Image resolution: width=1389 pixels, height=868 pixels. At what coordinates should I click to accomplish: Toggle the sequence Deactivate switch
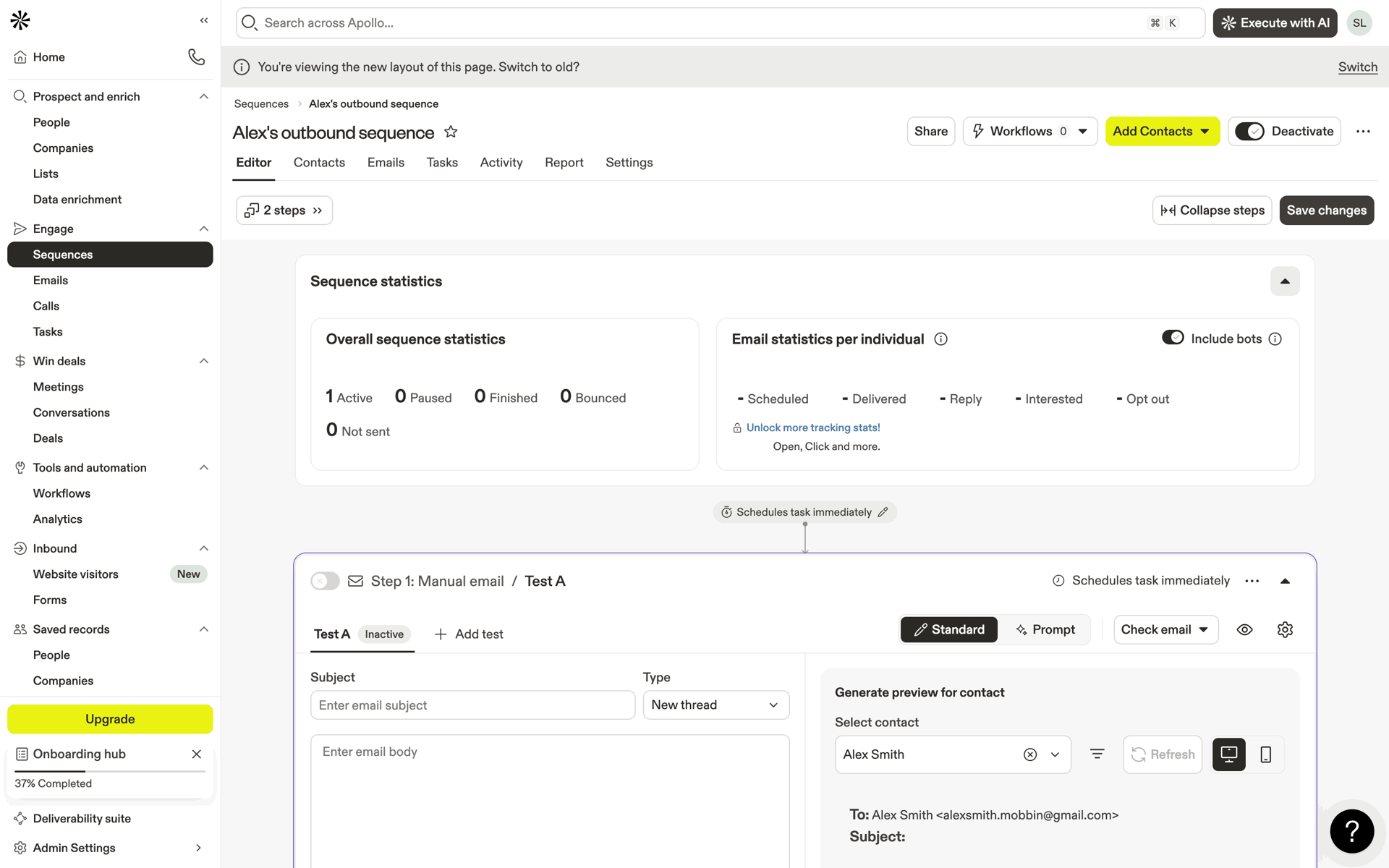(x=1249, y=132)
